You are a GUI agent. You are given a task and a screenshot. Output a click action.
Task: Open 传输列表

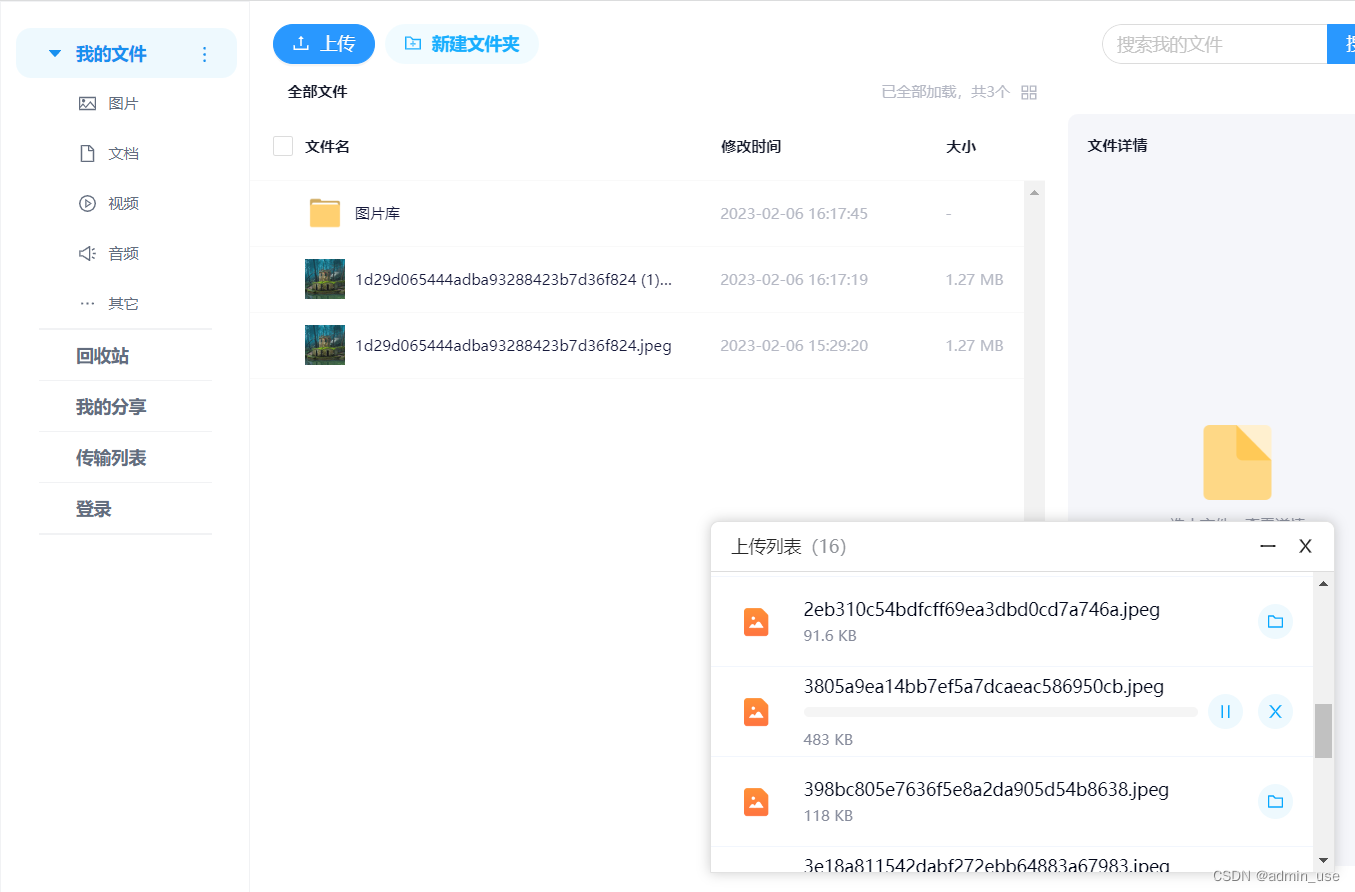pos(111,458)
